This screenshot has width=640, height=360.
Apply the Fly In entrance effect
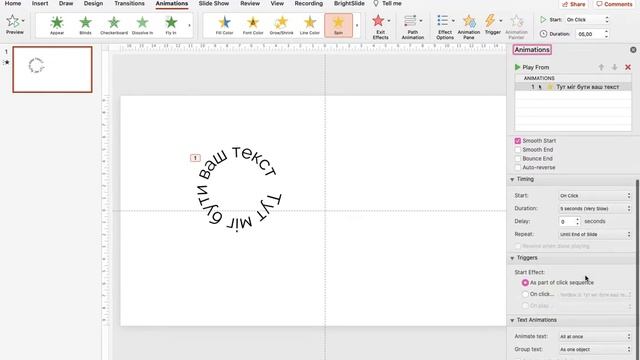[171, 25]
